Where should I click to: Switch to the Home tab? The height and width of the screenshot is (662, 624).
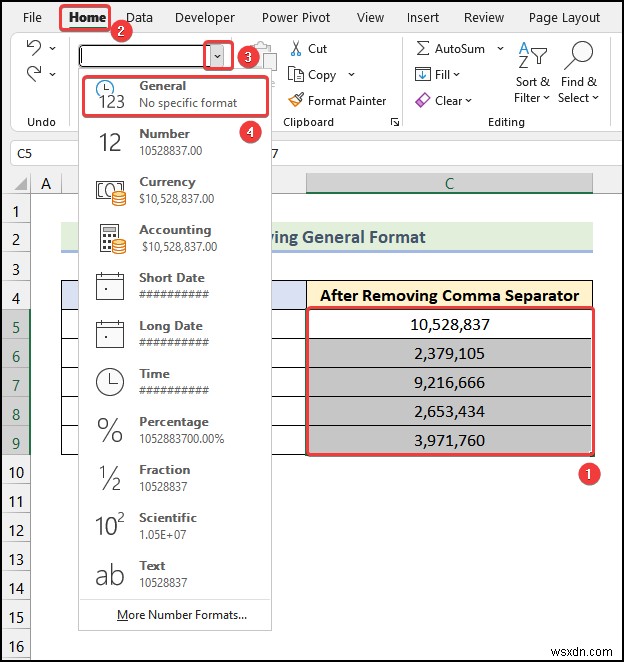[87, 17]
